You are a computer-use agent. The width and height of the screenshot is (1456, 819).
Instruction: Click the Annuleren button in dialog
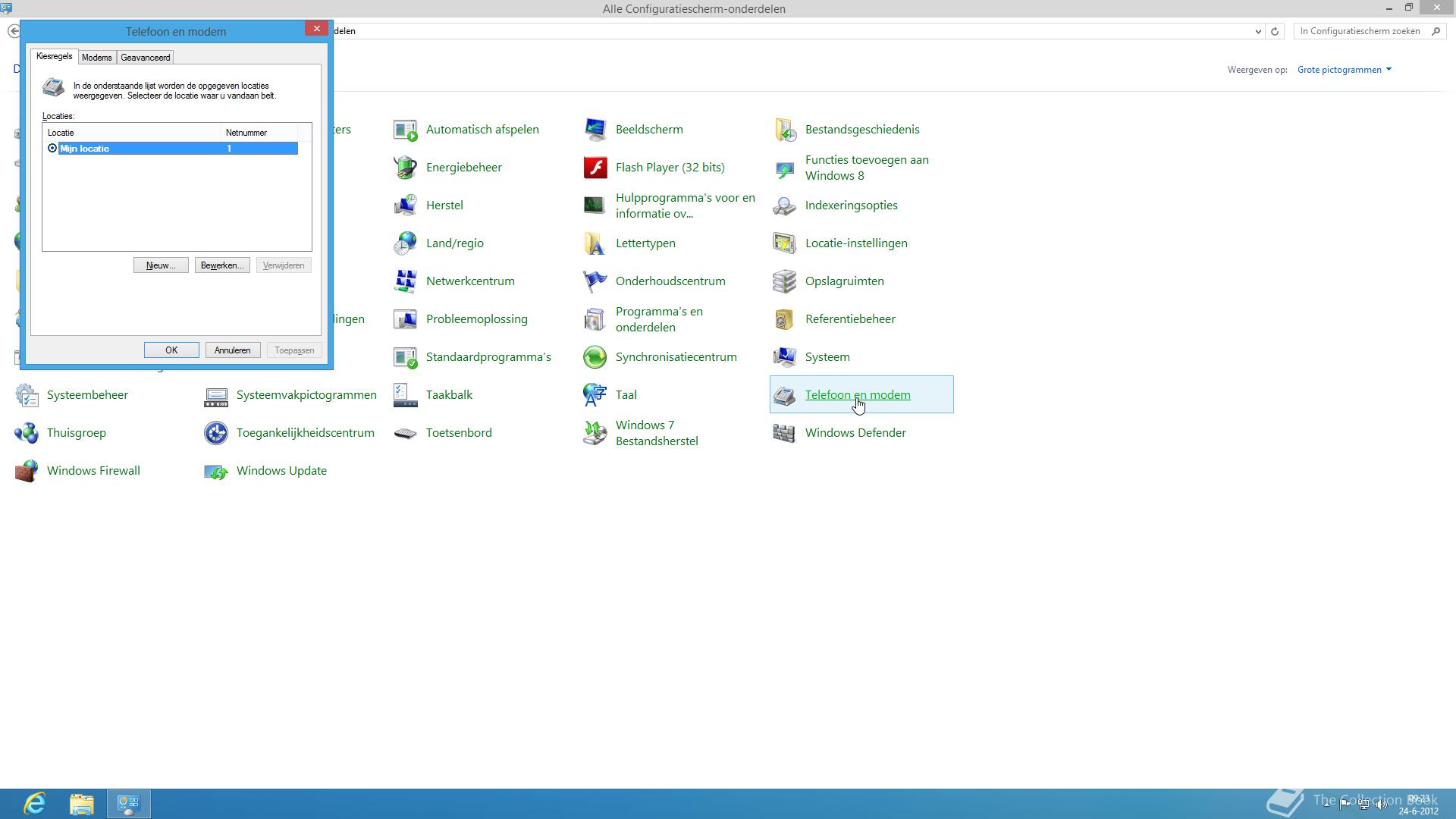point(232,350)
